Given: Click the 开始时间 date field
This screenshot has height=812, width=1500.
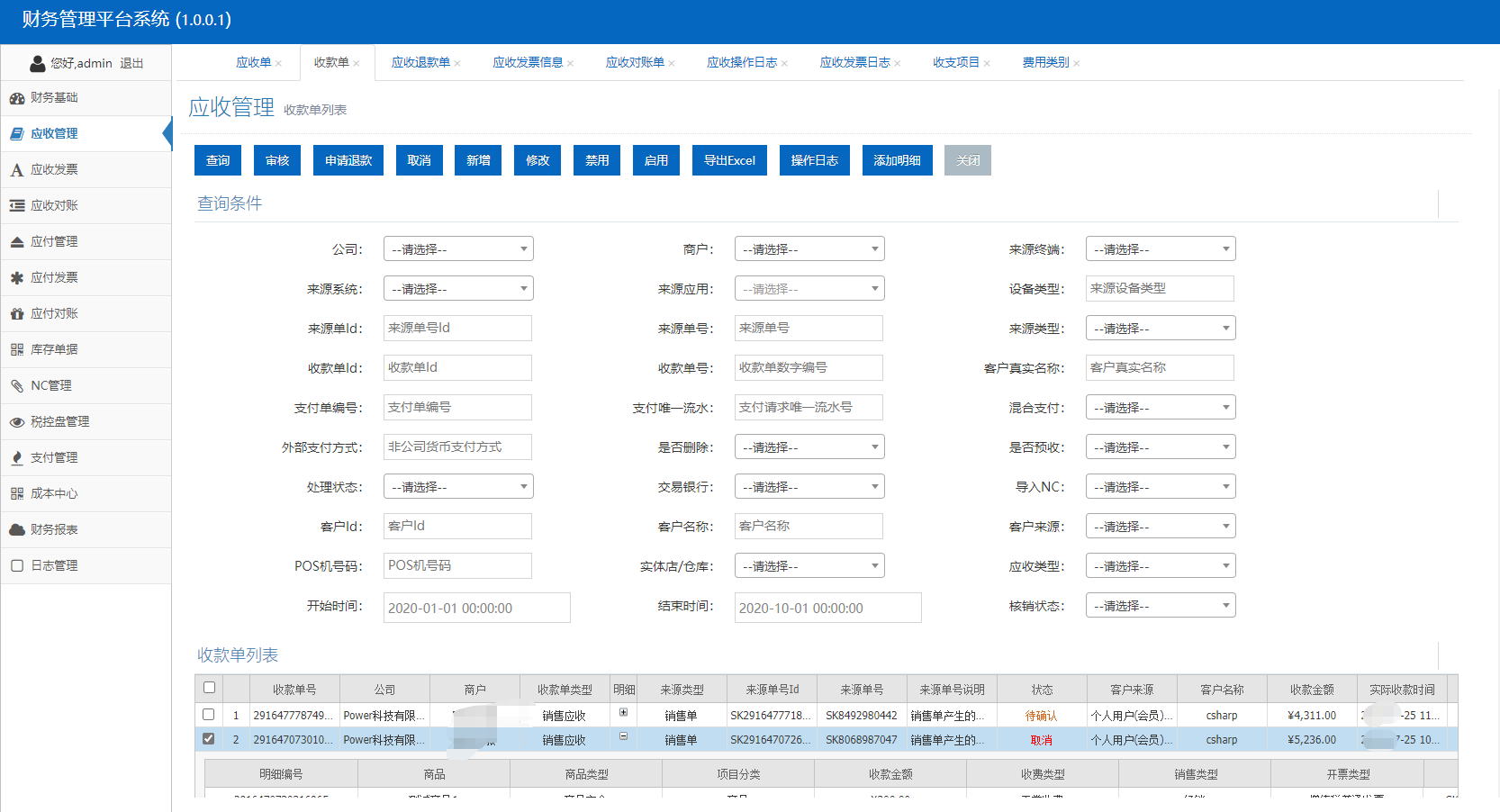Looking at the screenshot, I should [x=476, y=608].
